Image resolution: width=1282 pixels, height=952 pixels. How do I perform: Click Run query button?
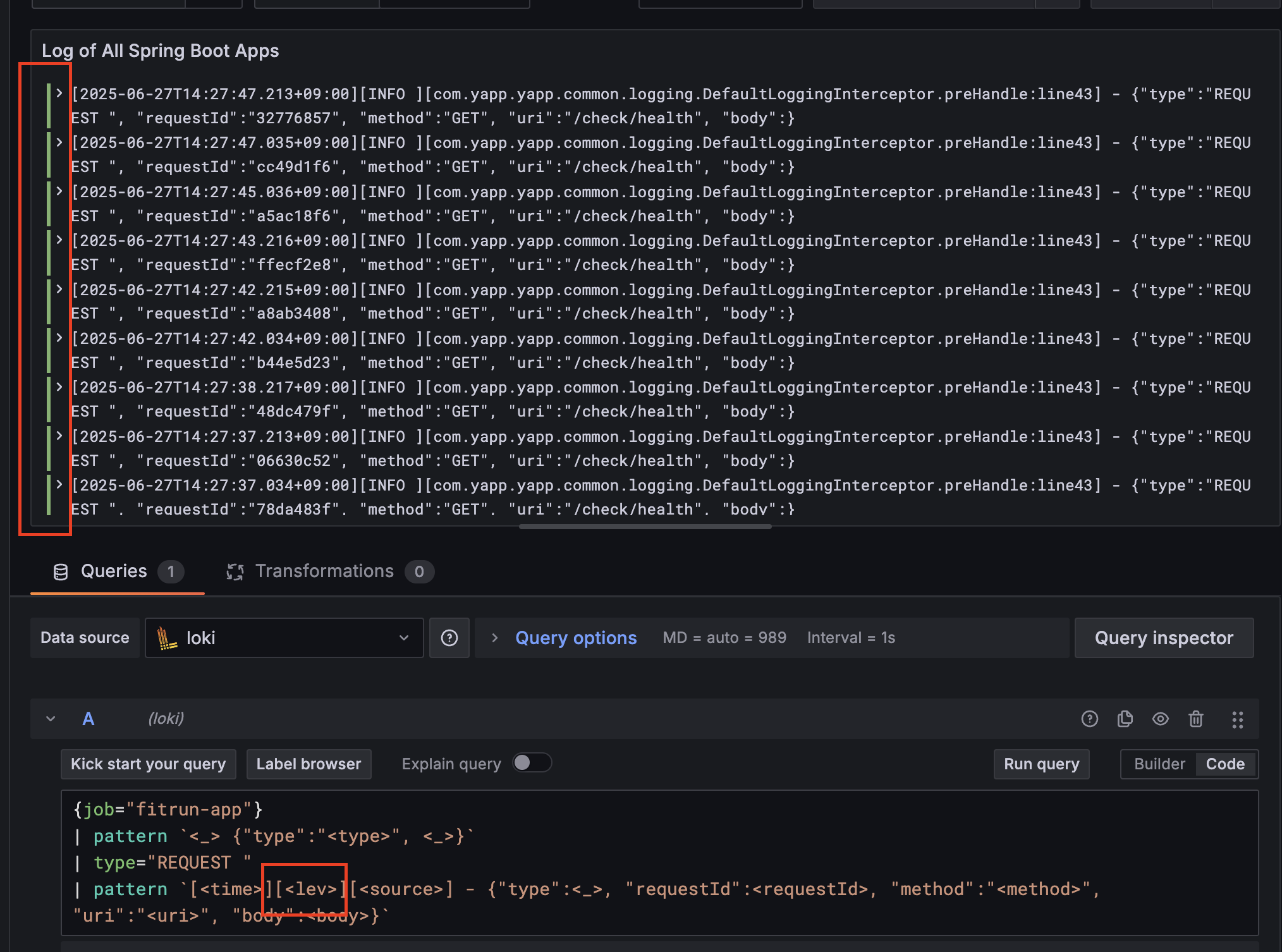(1042, 764)
